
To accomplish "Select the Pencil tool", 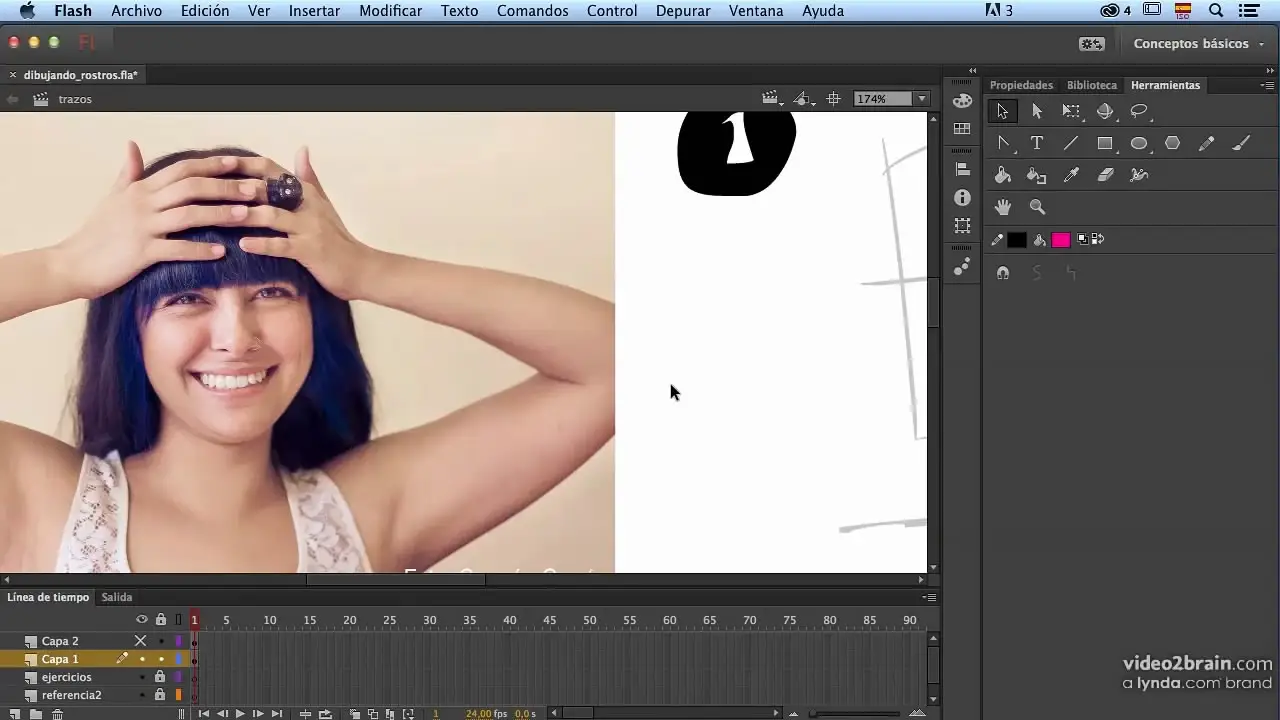I will pyautogui.click(x=1207, y=143).
